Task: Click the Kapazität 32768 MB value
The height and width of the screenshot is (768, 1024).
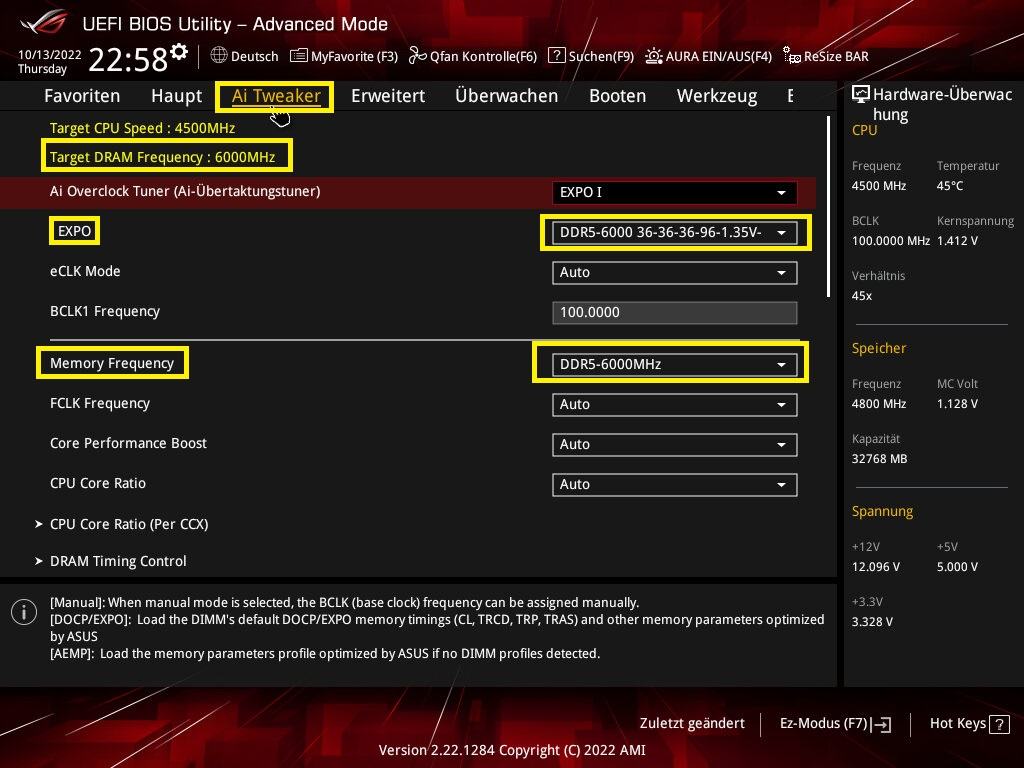Action: [879, 459]
